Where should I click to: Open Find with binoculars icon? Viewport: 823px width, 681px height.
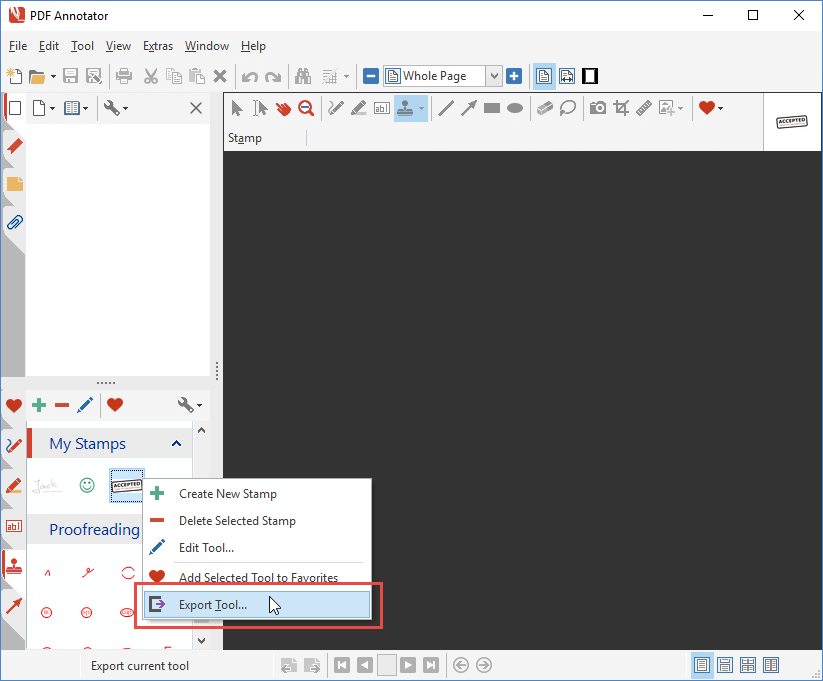pyautogui.click(x=303, y=76)
